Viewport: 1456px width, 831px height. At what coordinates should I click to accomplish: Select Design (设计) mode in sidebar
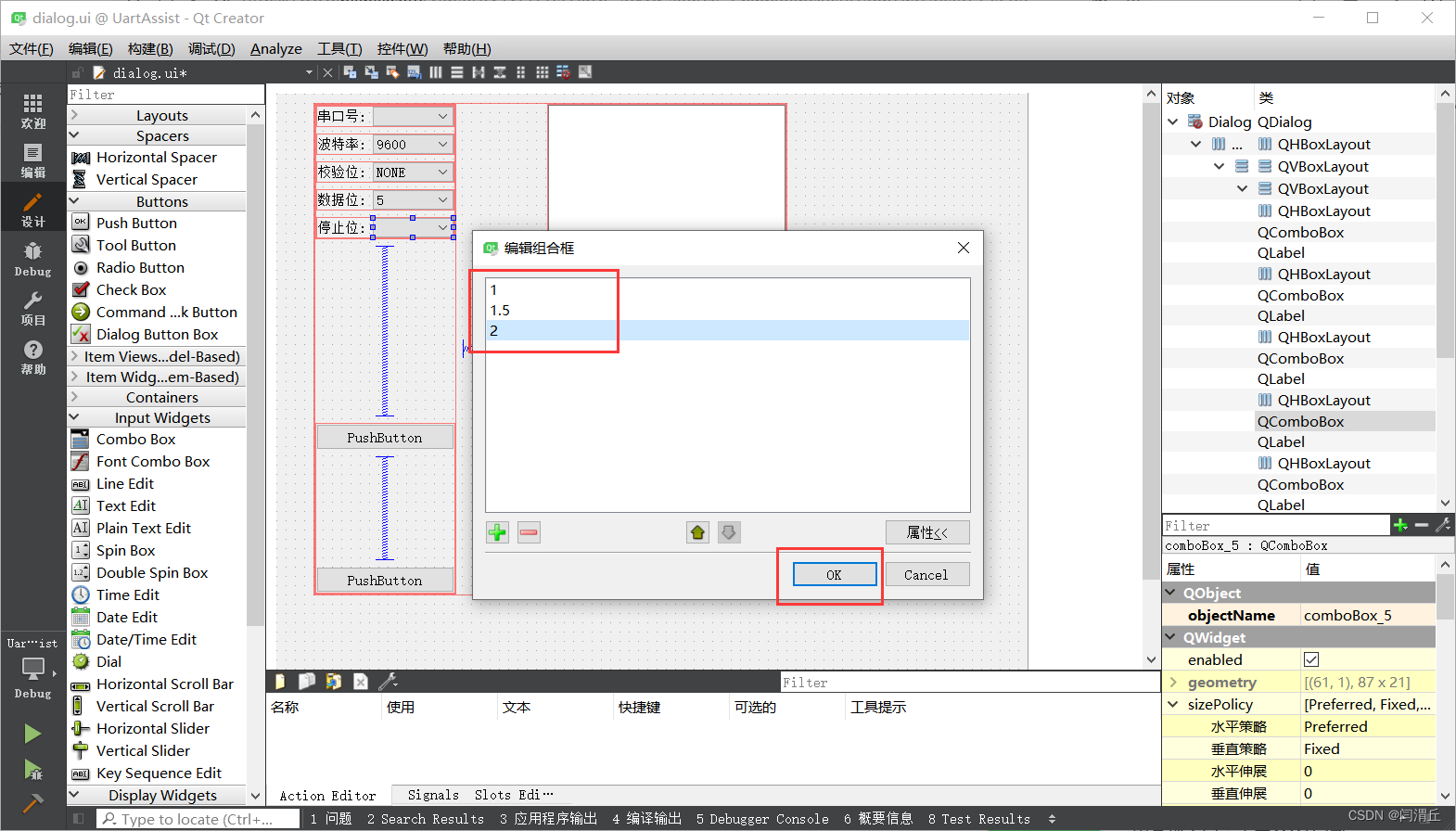pos(32,210)
